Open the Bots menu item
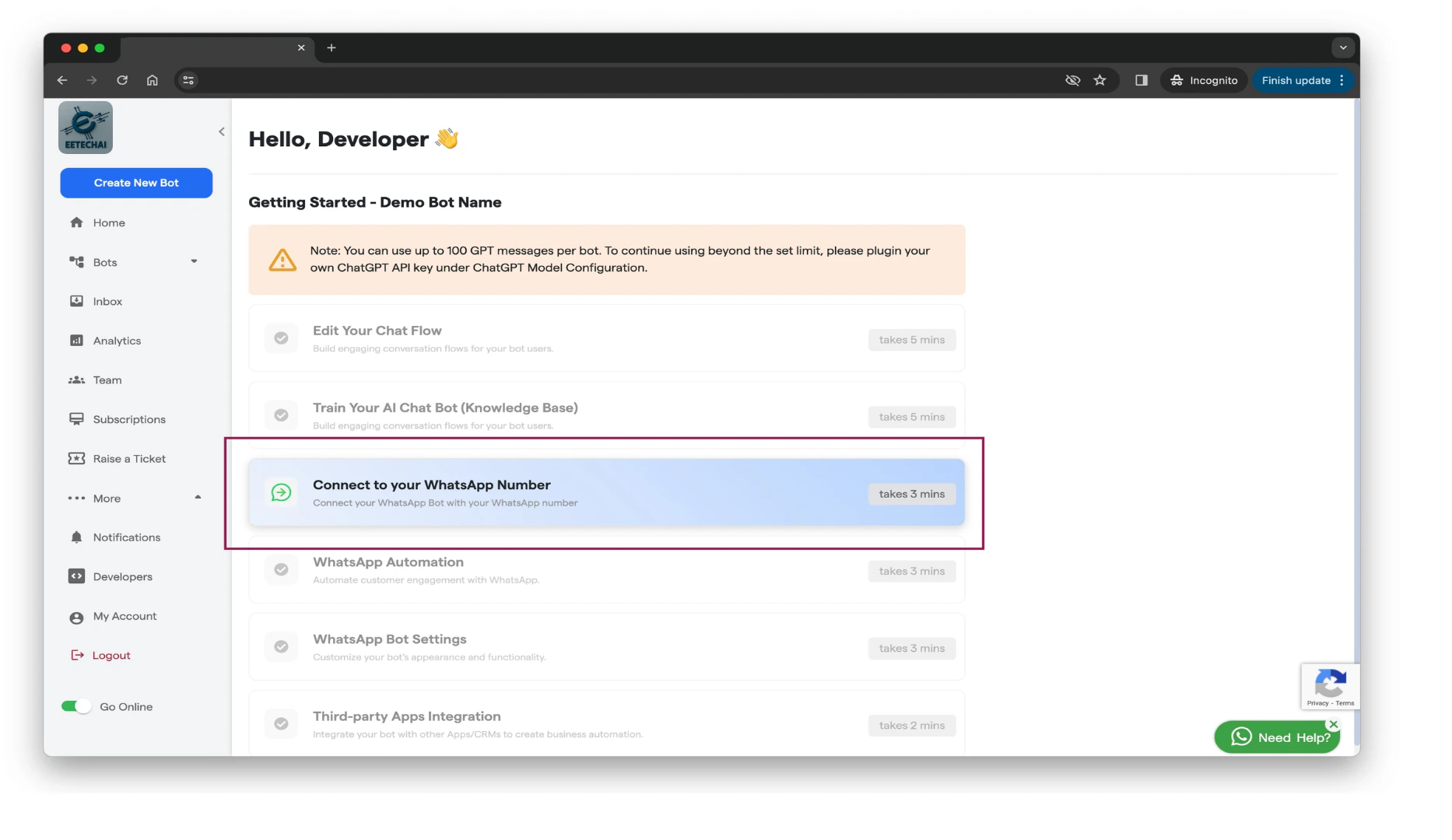Image resolution: width=1452 pixels, height=840 pixels. click(x=105, y=262)
